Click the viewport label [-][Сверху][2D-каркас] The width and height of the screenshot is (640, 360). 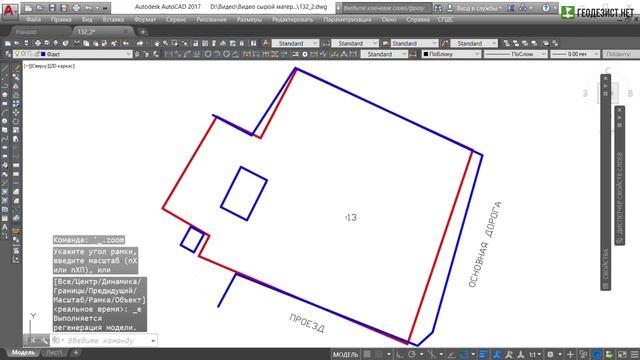49,66
